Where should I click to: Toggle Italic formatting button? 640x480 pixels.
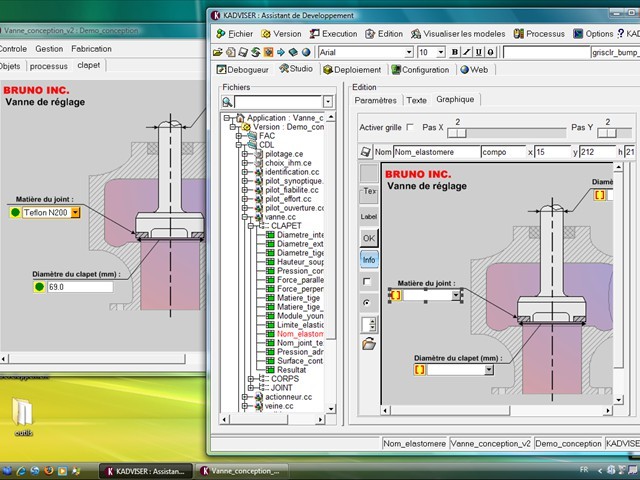(x=467, y=52)
